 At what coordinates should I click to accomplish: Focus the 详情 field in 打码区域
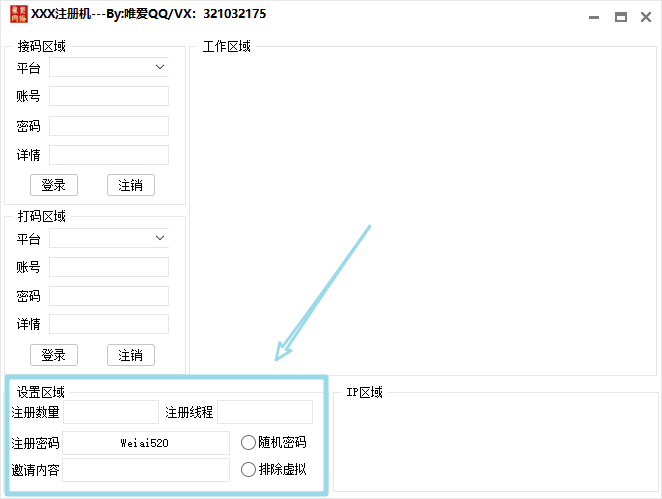109,324
